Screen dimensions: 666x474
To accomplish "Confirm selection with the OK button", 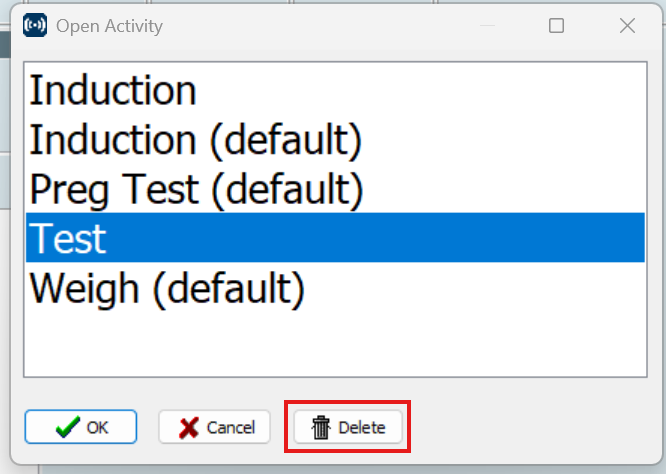I will [x=81, y=427].
